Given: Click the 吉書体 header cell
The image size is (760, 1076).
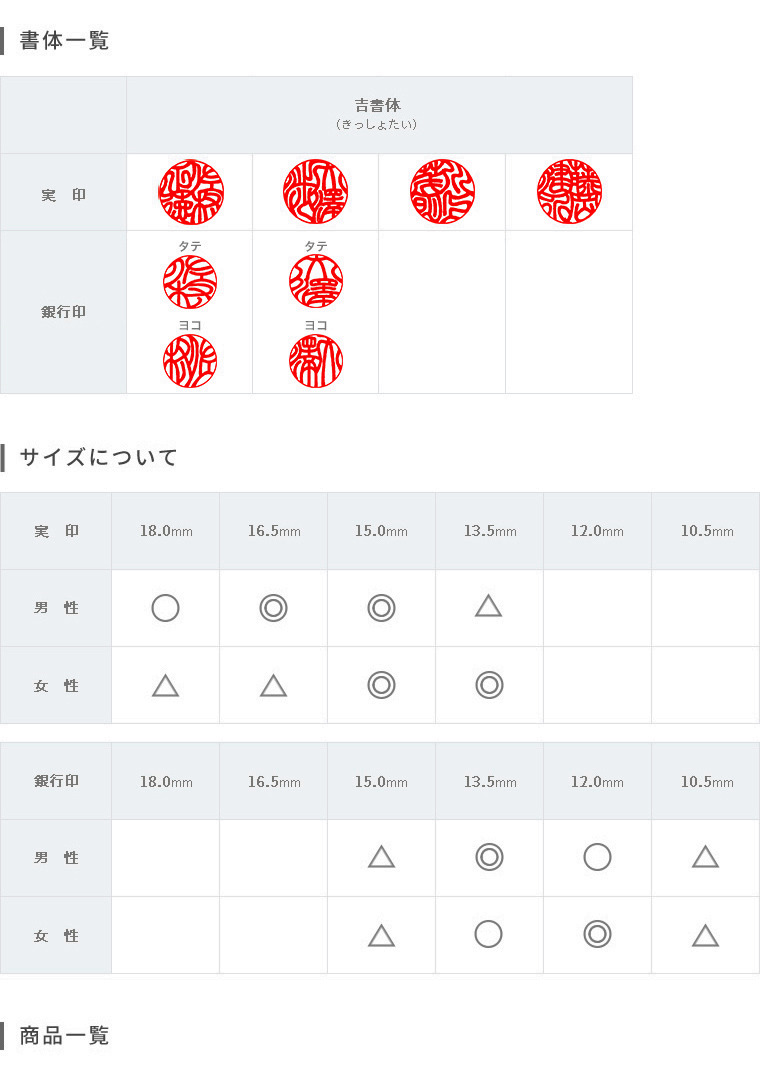Looking at the screenshot, I should pyautogui.click(x=379, y=115).
